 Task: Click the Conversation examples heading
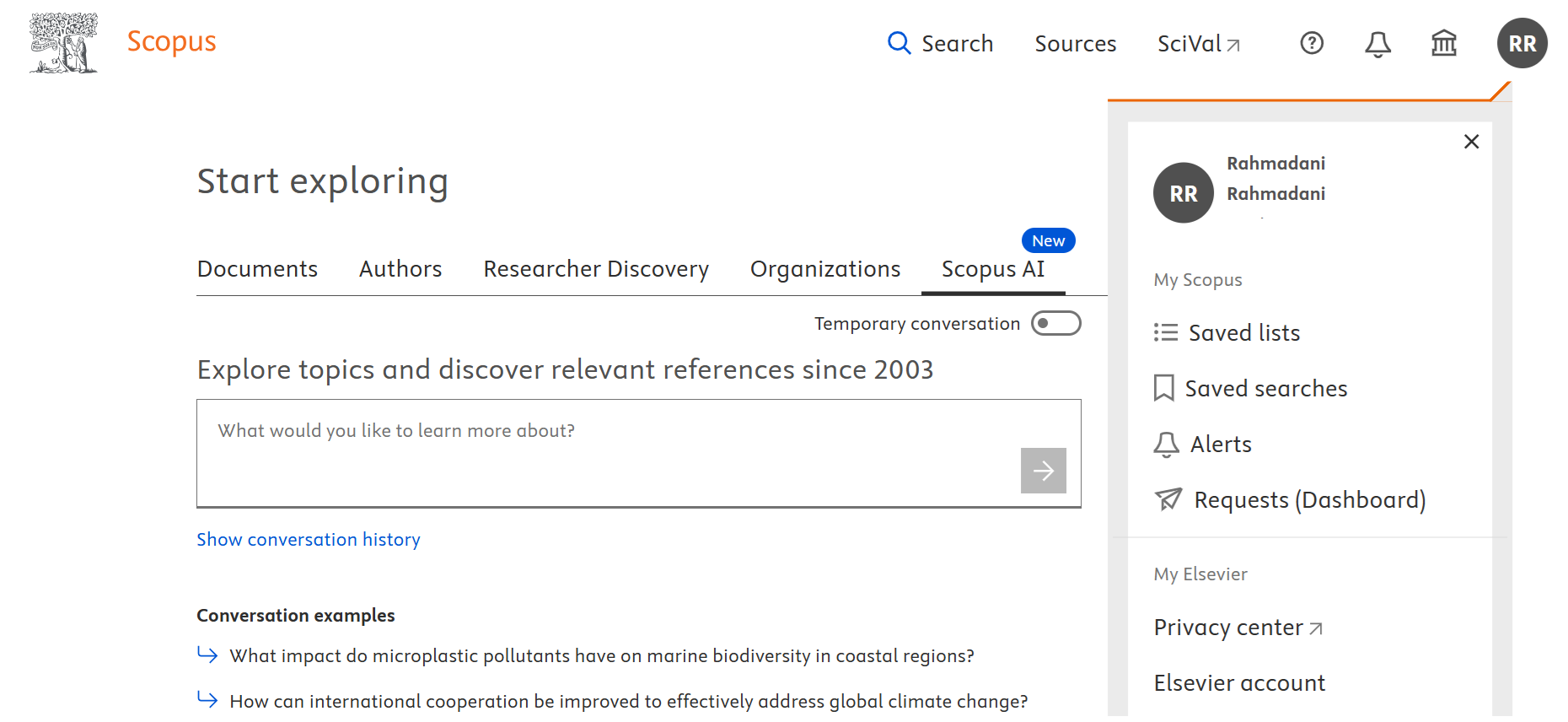coord(296,616)
